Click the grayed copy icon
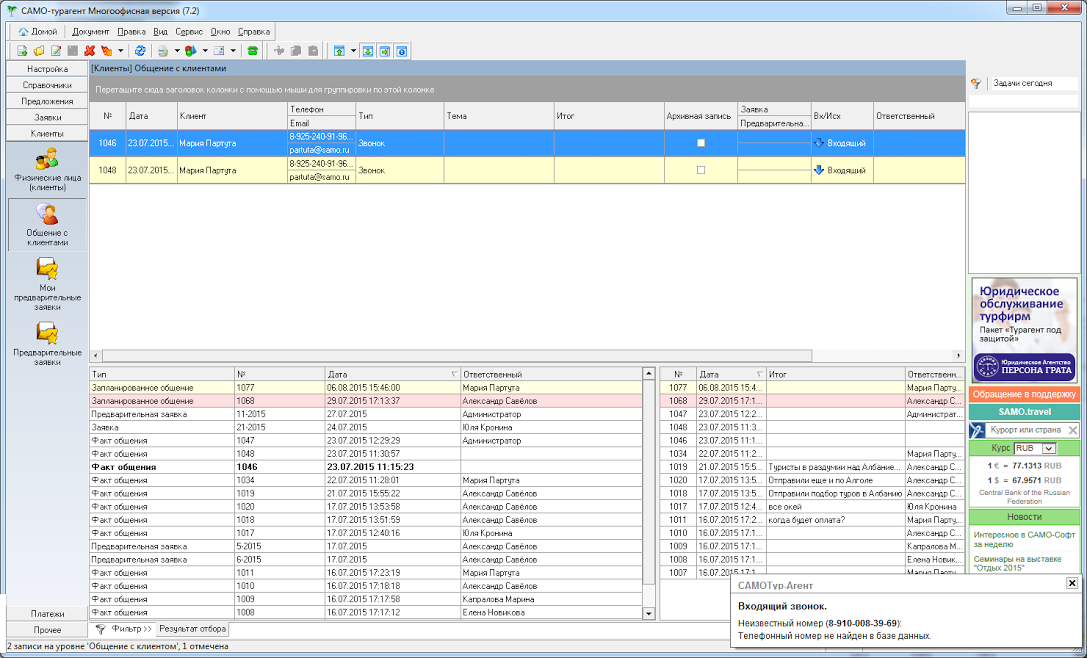 (x=296, y=51)
